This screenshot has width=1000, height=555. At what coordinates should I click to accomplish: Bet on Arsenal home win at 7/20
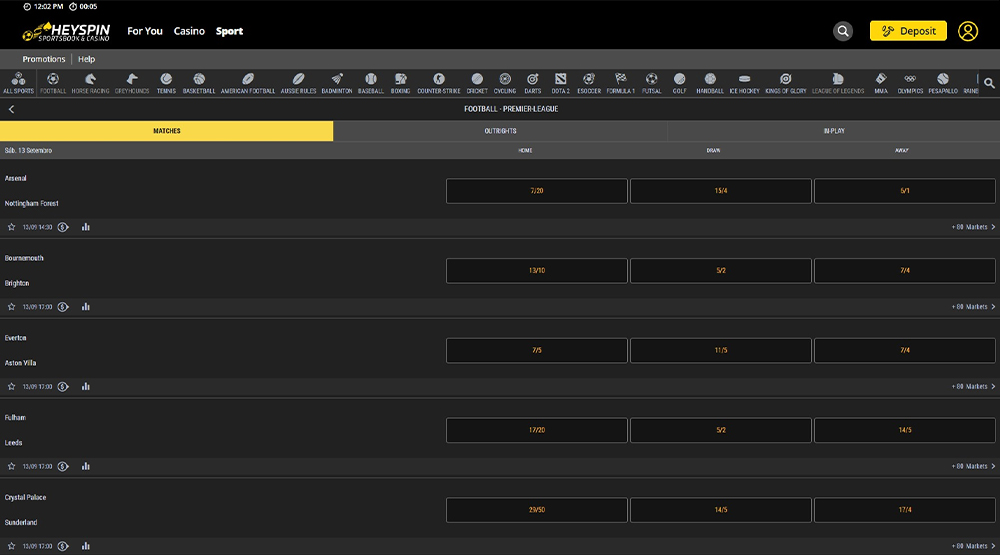coord(536,191)
